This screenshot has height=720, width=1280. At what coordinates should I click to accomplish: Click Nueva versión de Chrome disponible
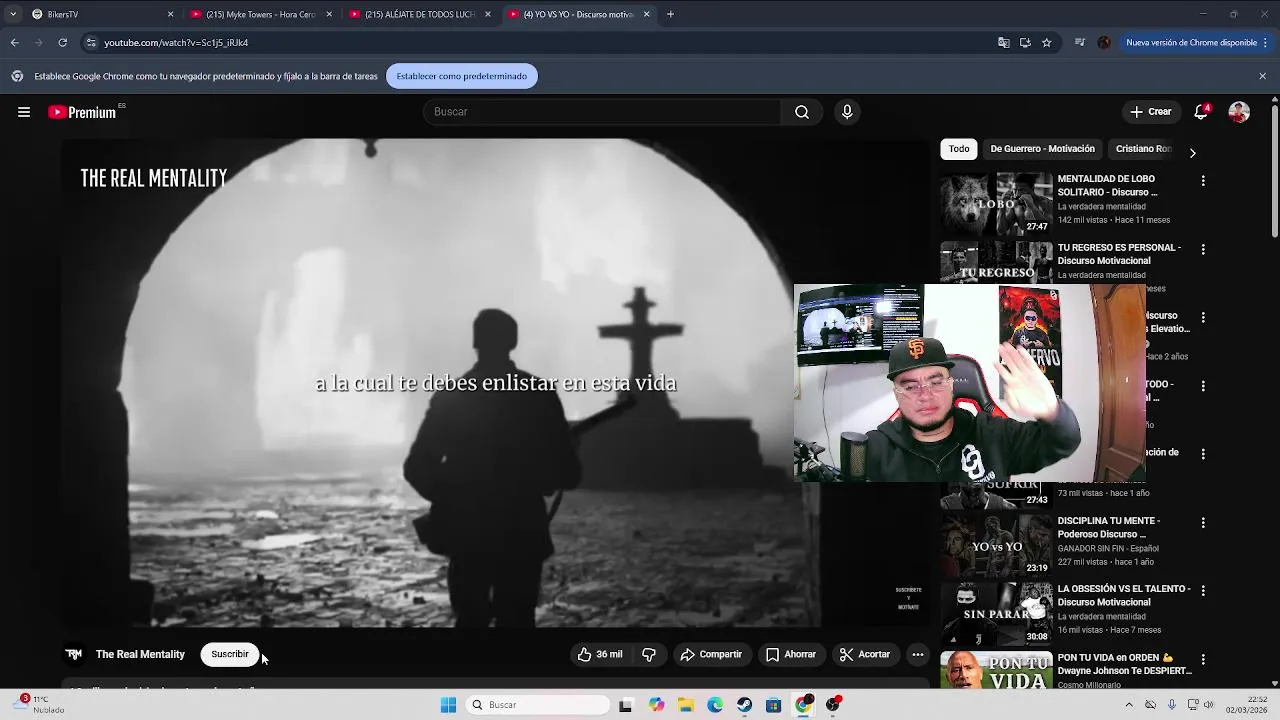[1190, 43]
